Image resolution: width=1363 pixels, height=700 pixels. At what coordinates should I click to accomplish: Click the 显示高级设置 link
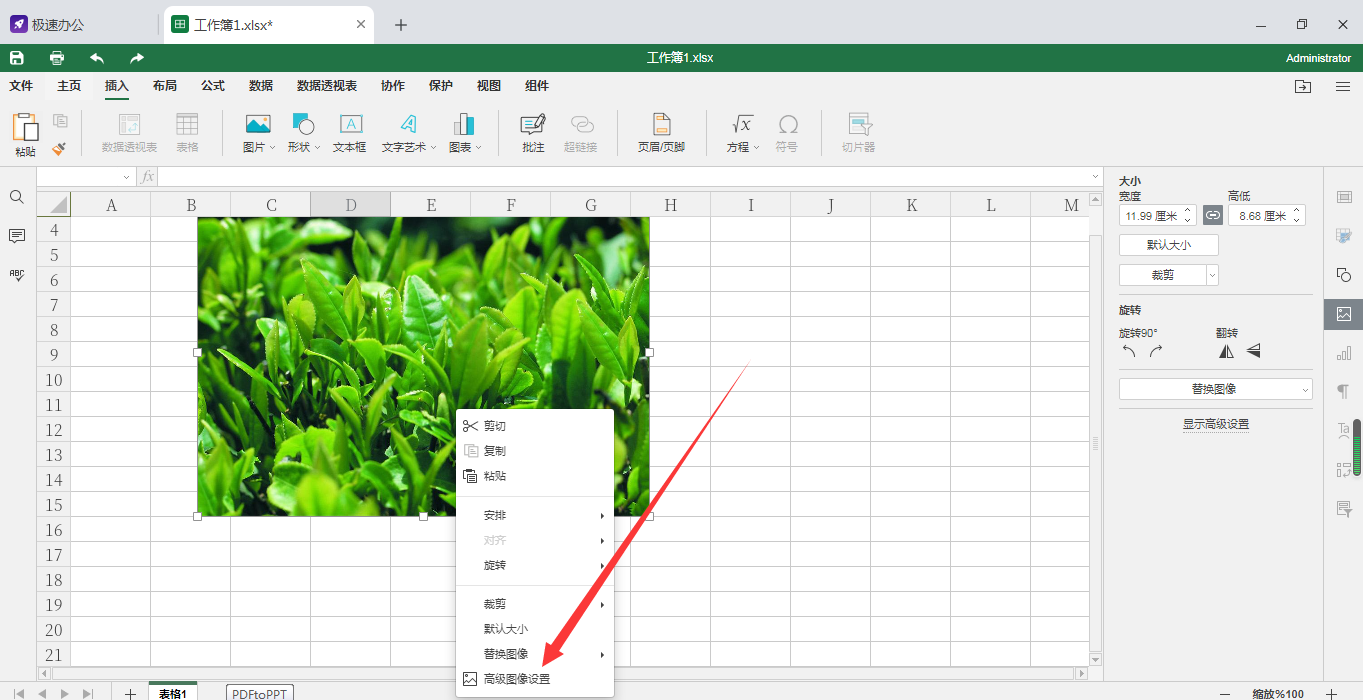tap(1216, 424)
